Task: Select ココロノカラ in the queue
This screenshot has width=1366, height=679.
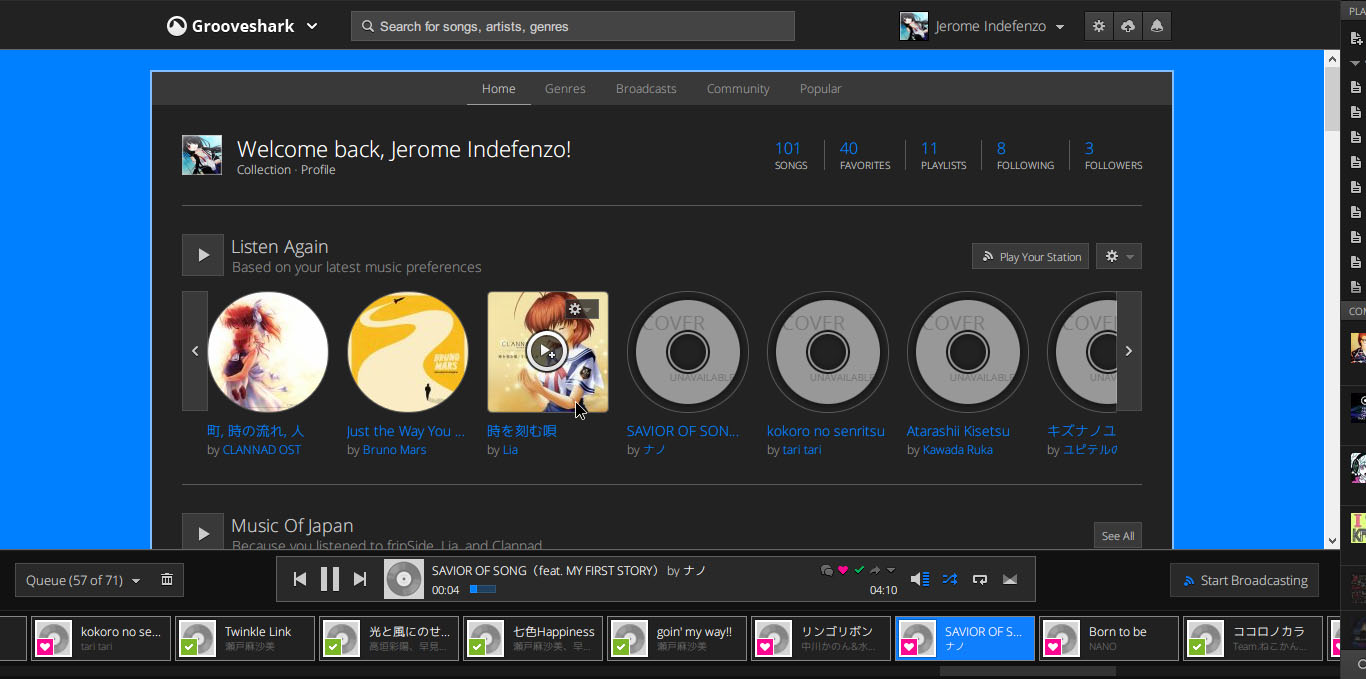Action: pos(1253,638)
